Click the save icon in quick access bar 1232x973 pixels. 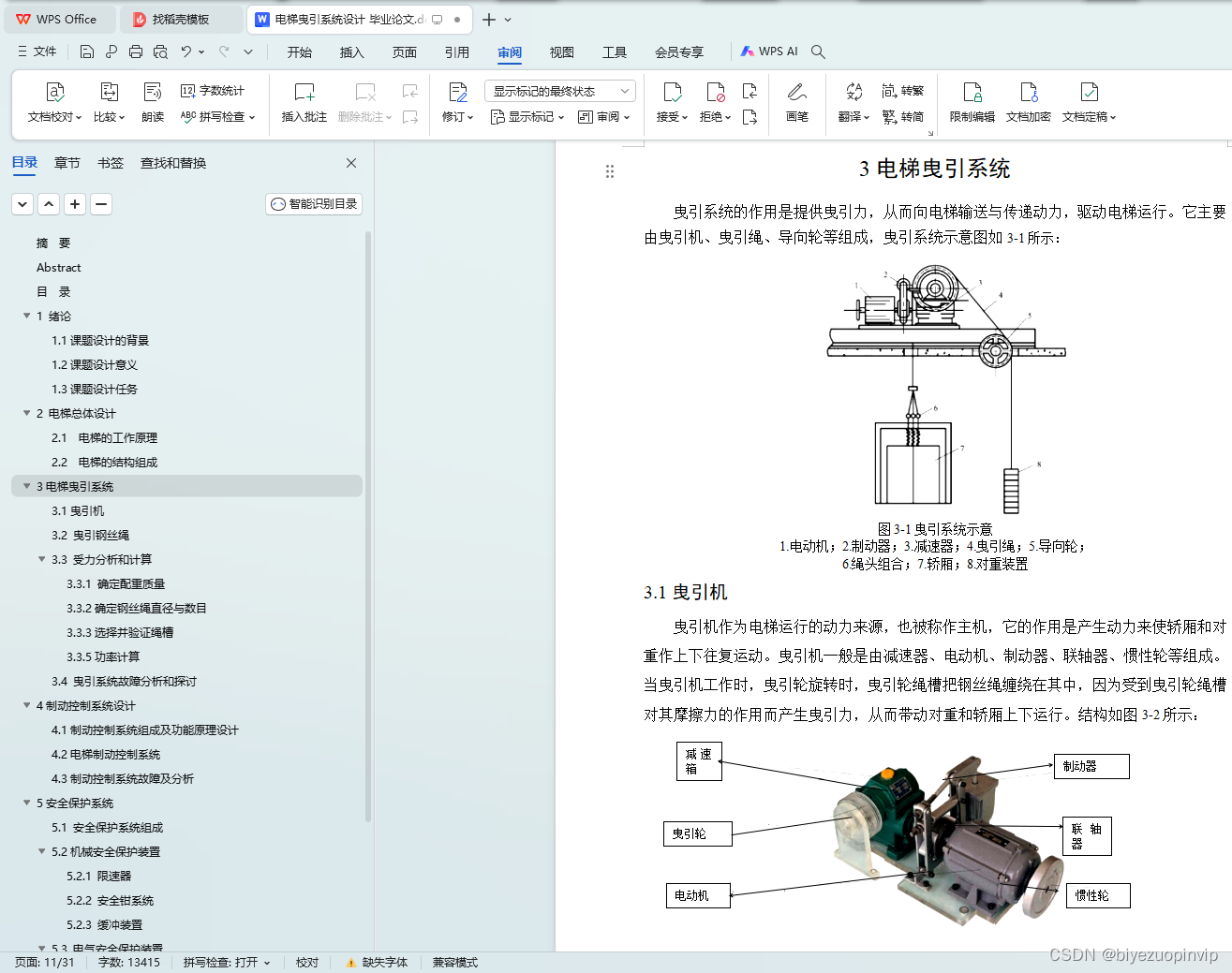[87, 52]
